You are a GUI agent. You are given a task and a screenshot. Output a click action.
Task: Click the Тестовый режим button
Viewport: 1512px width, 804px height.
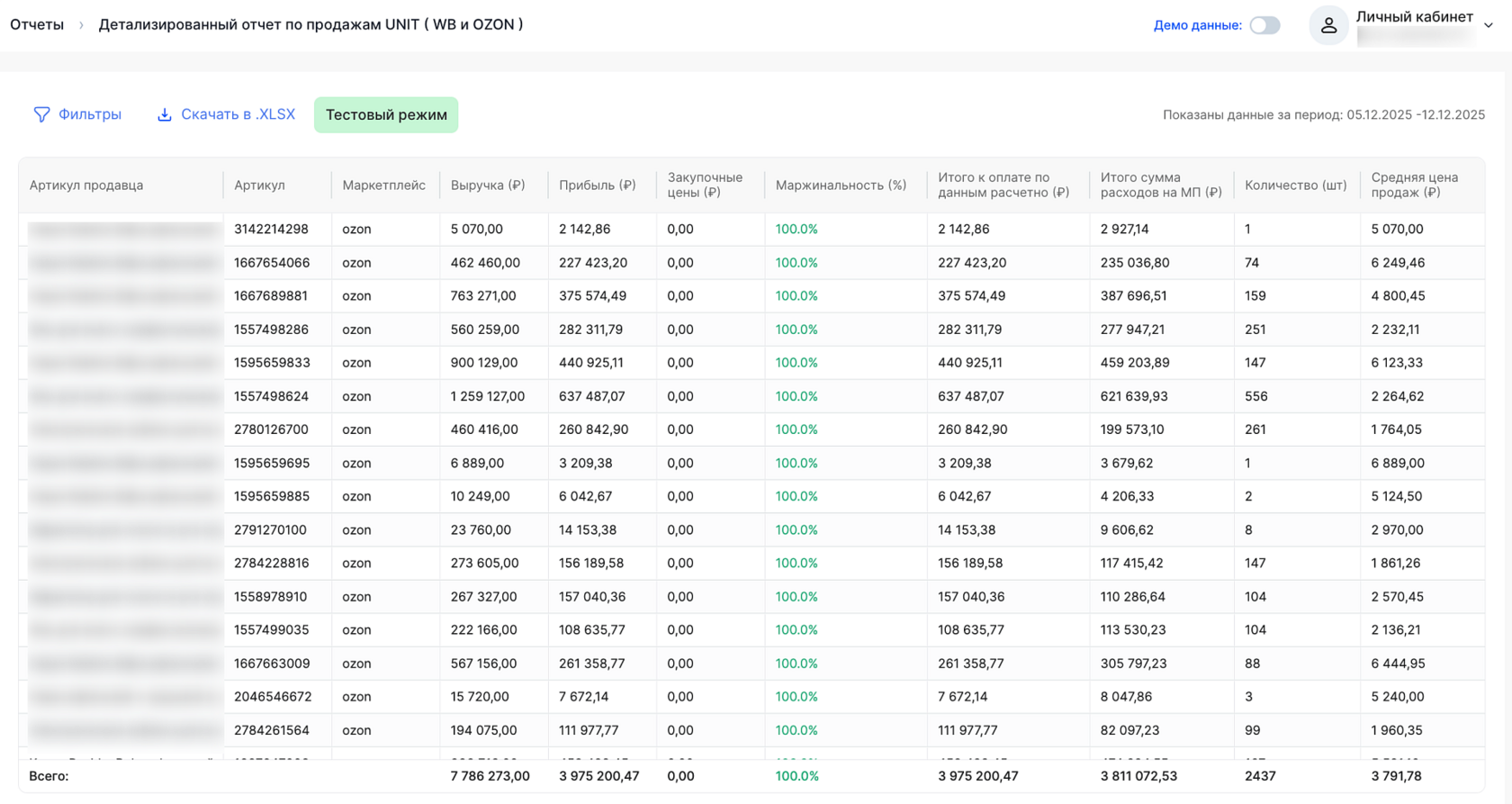pos(386,114)
